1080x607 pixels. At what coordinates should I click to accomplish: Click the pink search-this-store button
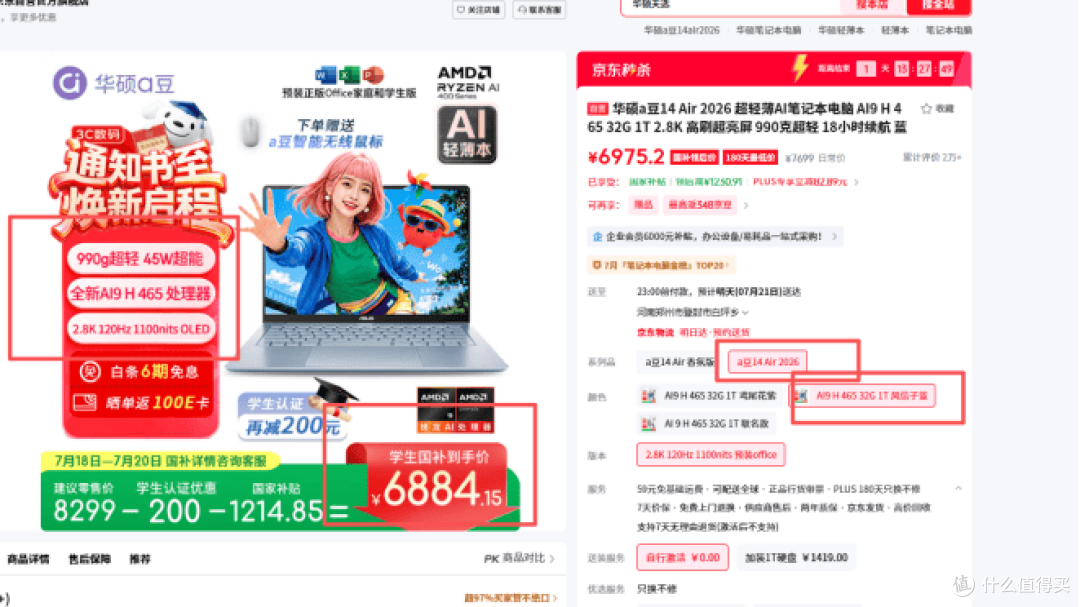(x=872, y=6)
